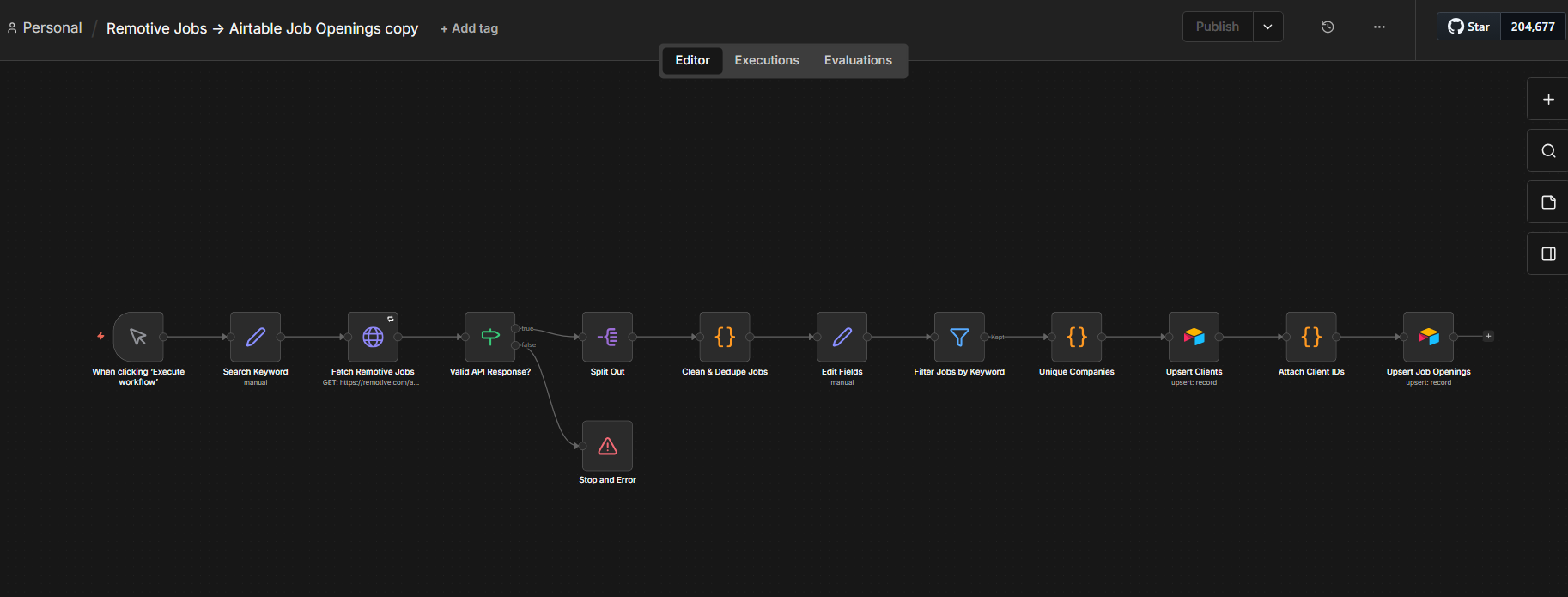Select the Clean & Dedupe Jobs code node
This screenshot has width=1568, height=597.
pos(725,337)
